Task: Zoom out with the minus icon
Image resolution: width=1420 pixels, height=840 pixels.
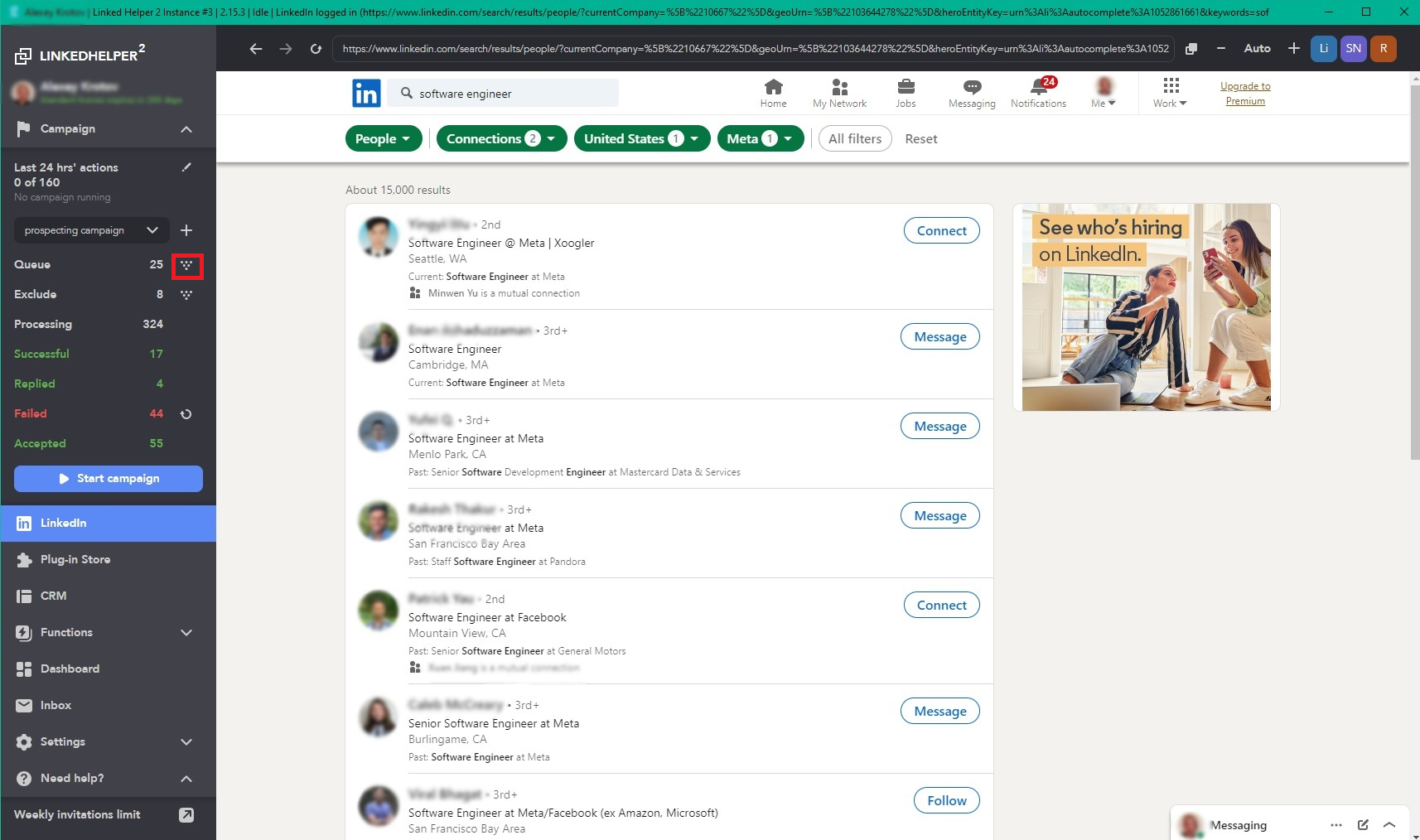Action: [1221, 49]
